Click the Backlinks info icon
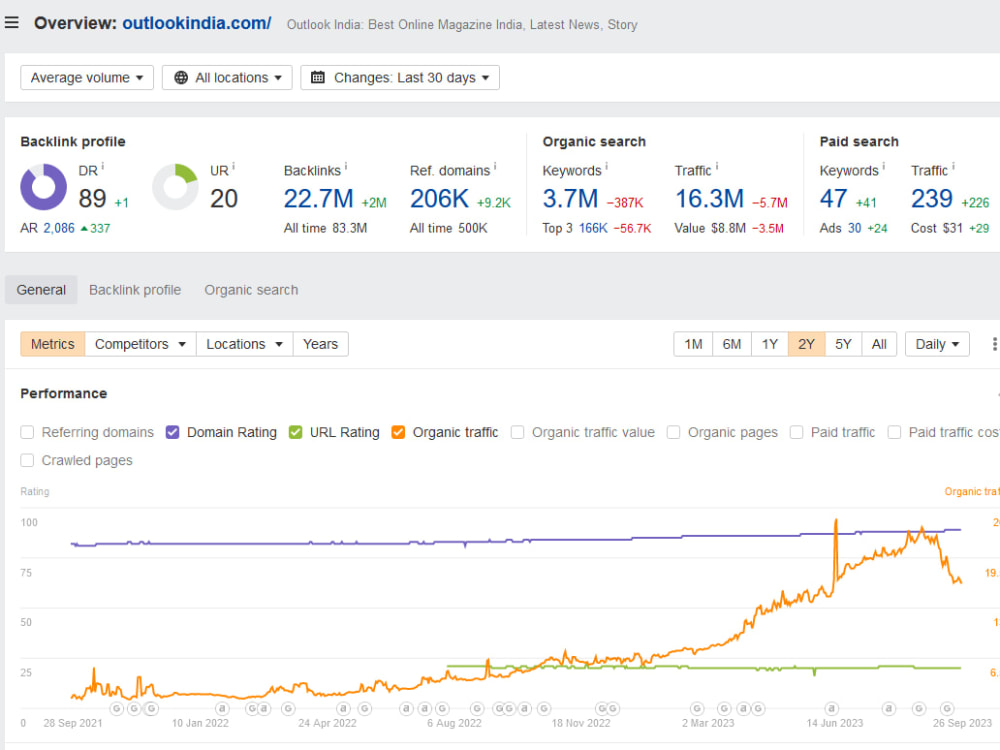This screenshot has height=750, width=1000. click(346, 166)
